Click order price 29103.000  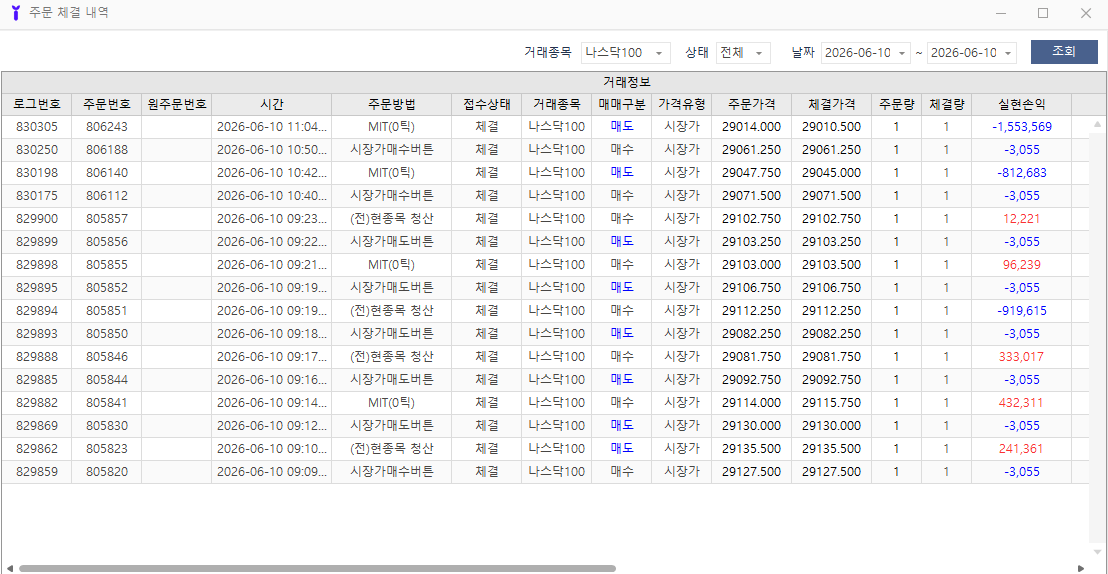(x=751, y=265)
